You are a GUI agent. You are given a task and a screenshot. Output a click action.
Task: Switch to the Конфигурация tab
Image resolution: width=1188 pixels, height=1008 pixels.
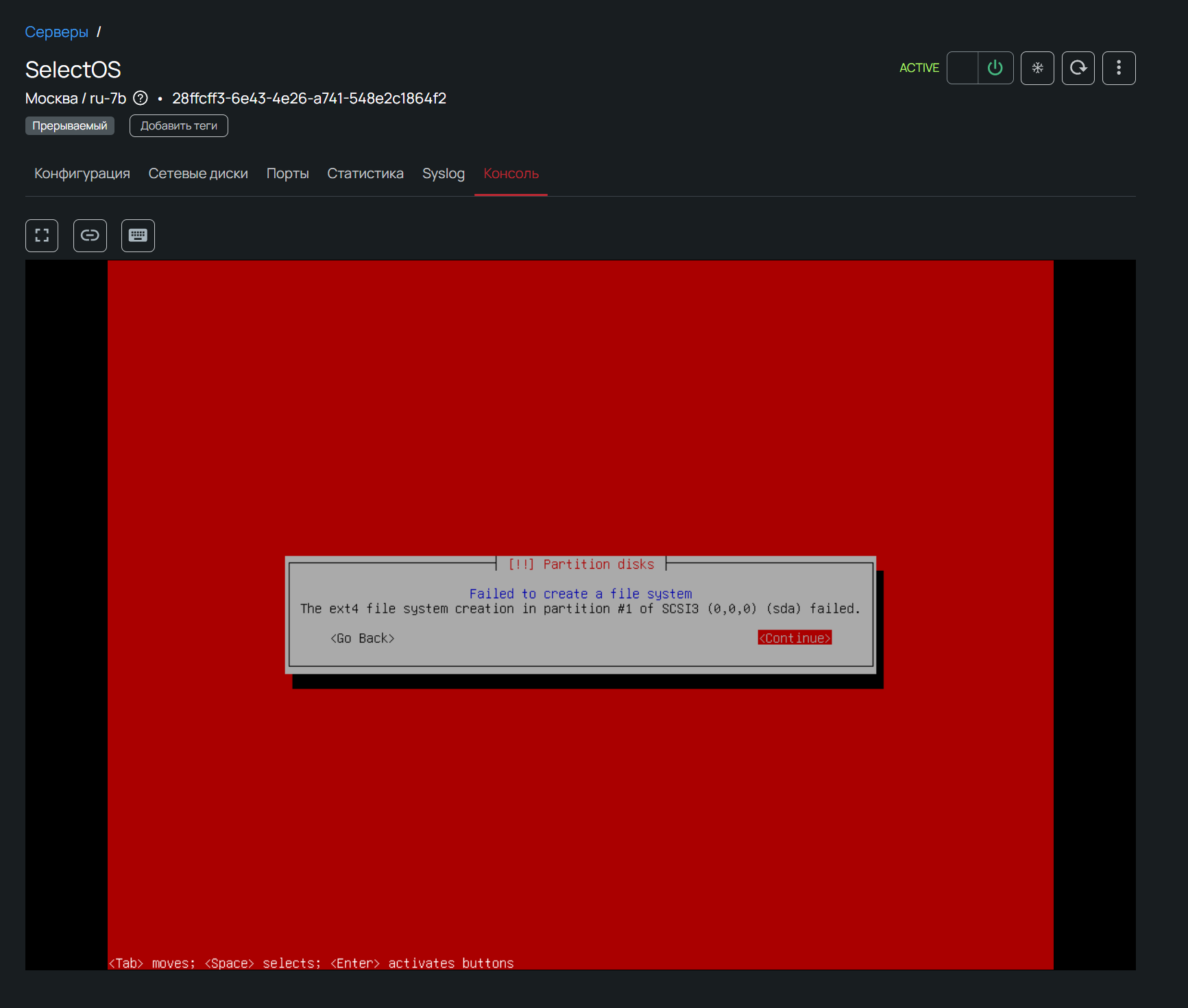click(82, 174)
